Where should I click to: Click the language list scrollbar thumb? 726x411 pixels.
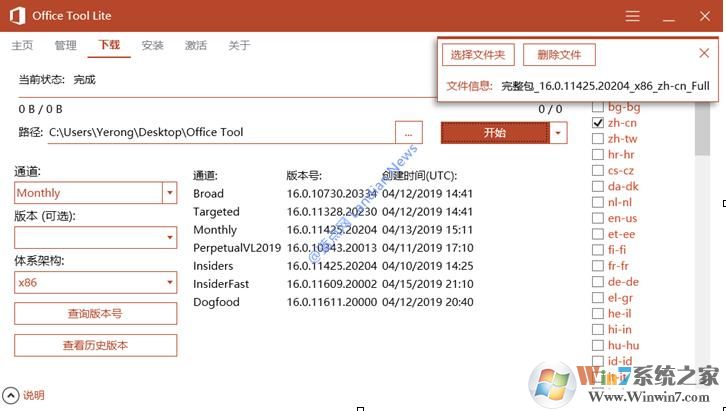tap(702, 129)
